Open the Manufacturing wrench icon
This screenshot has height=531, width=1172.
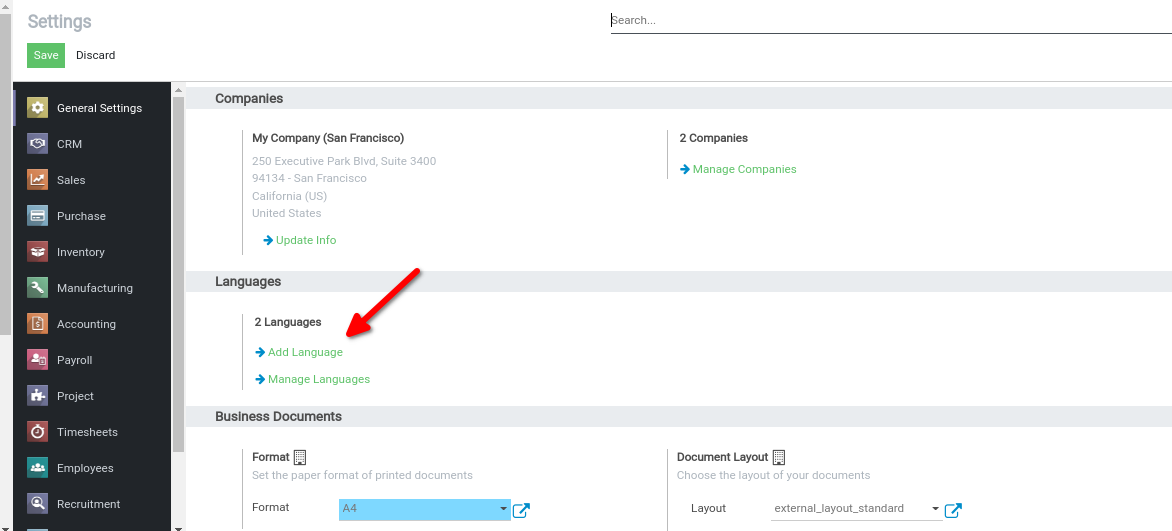[x=38, y=288]
